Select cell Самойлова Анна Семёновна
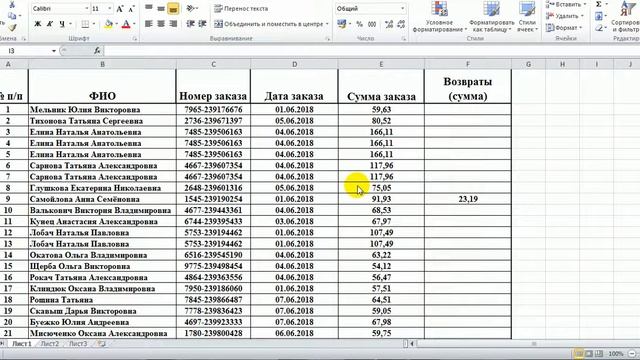 tap(102, 199)
